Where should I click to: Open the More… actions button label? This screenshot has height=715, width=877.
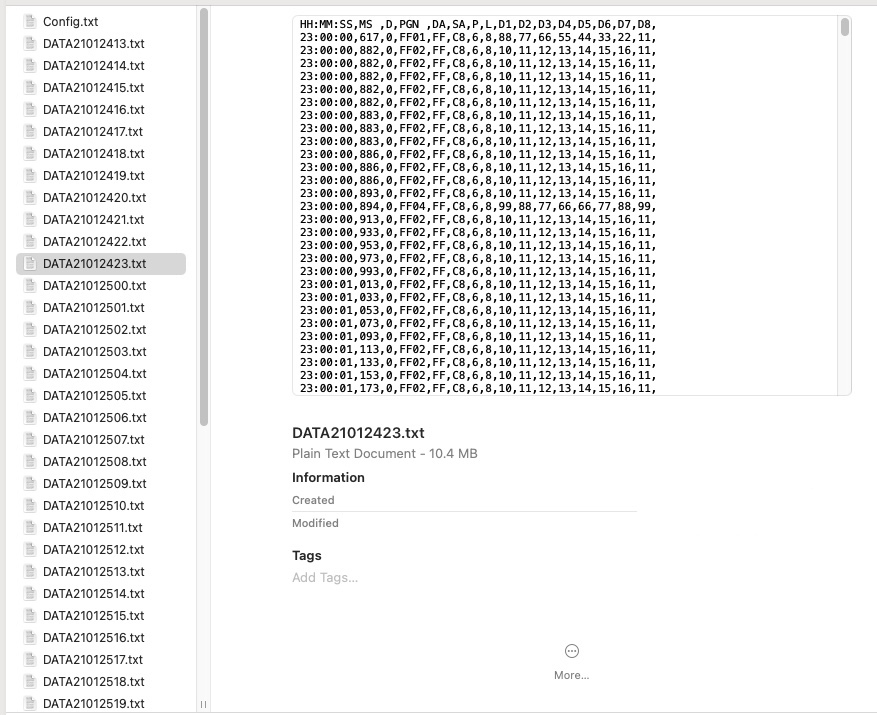[x=572, y=676]
